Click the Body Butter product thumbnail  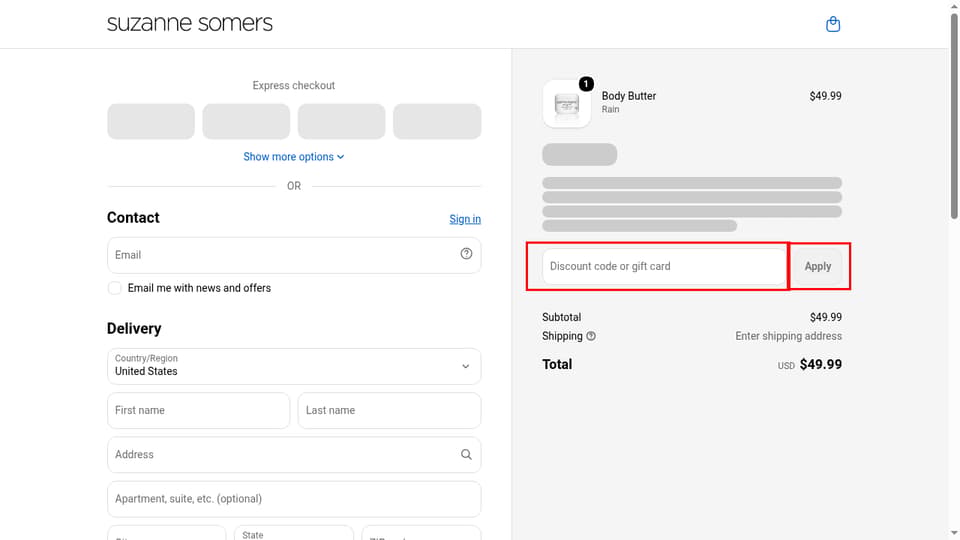click(566, 103)
